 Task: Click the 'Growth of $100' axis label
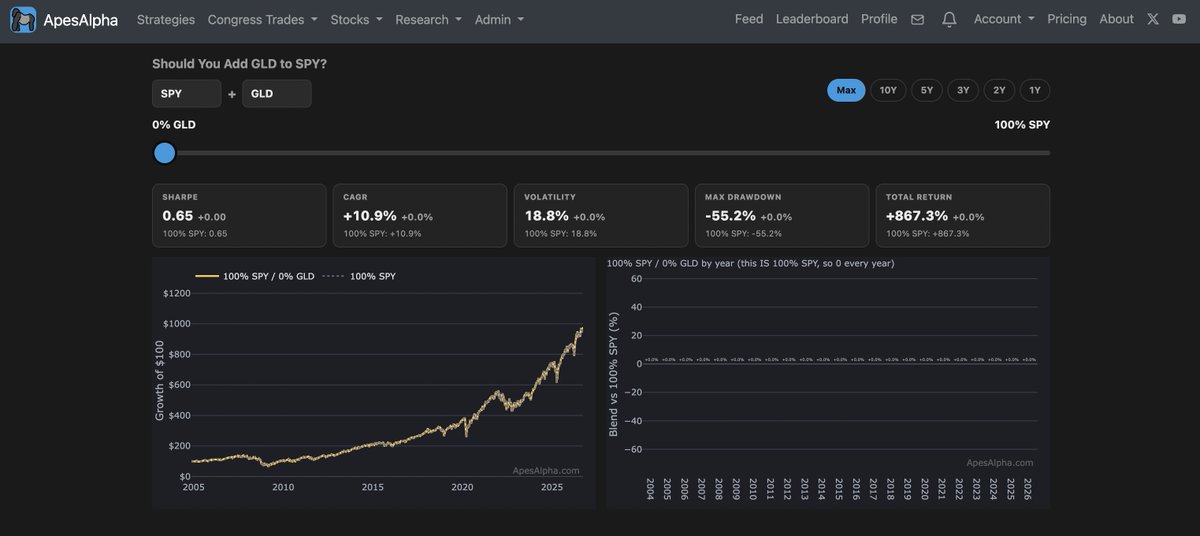coord(159,380)
